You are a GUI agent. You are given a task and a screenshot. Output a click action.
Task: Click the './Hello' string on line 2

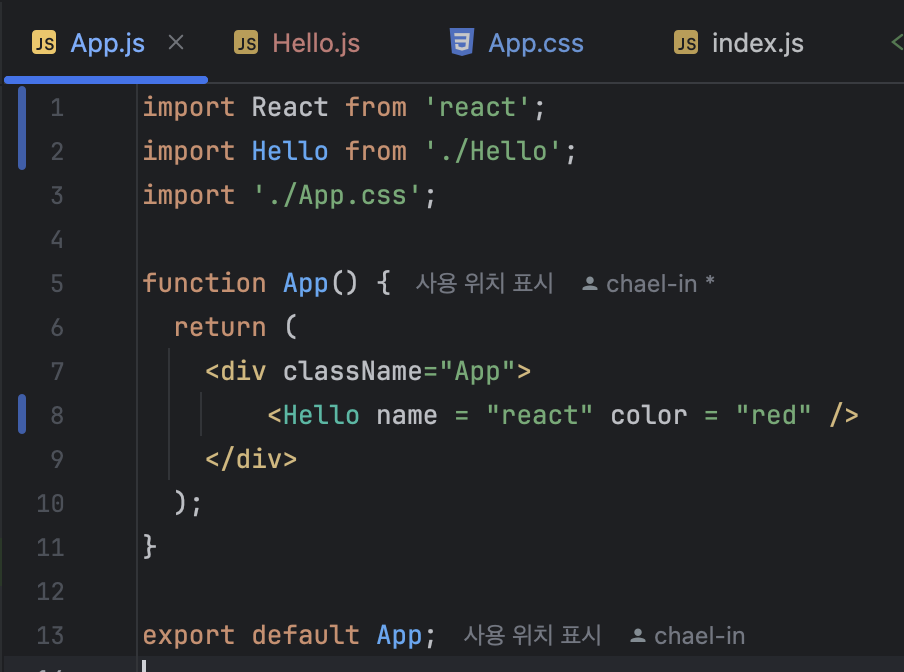pos(492,151)
